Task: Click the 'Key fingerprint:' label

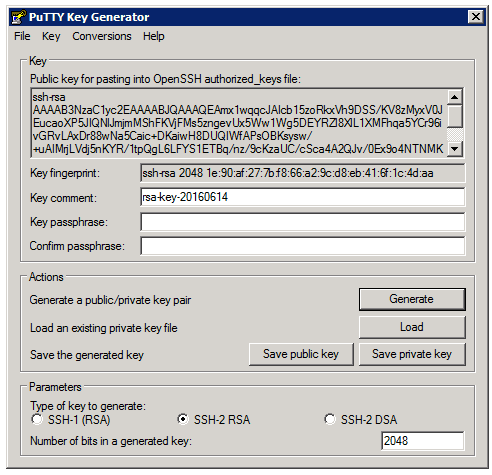Action: (x=65, y=173)
